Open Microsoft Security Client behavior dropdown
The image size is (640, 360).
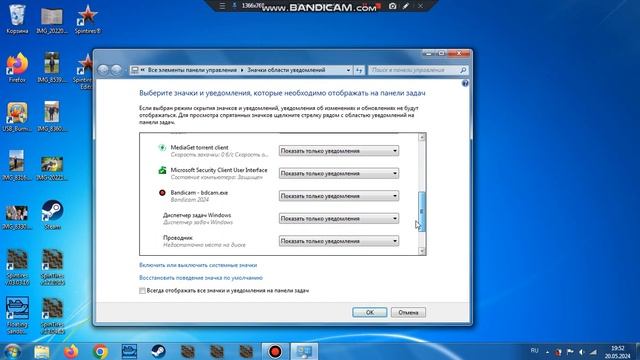[339, 173]
